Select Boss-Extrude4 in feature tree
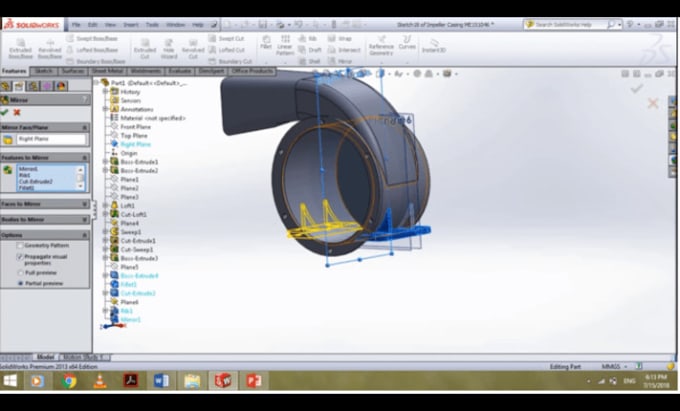680x411 pixels. pyautogui.click(x=139, y=276)
